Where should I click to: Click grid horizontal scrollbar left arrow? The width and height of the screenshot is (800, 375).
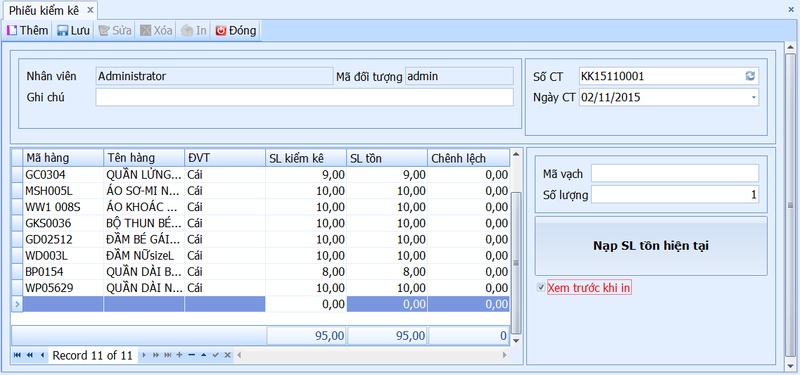click(x=238, y=355)
